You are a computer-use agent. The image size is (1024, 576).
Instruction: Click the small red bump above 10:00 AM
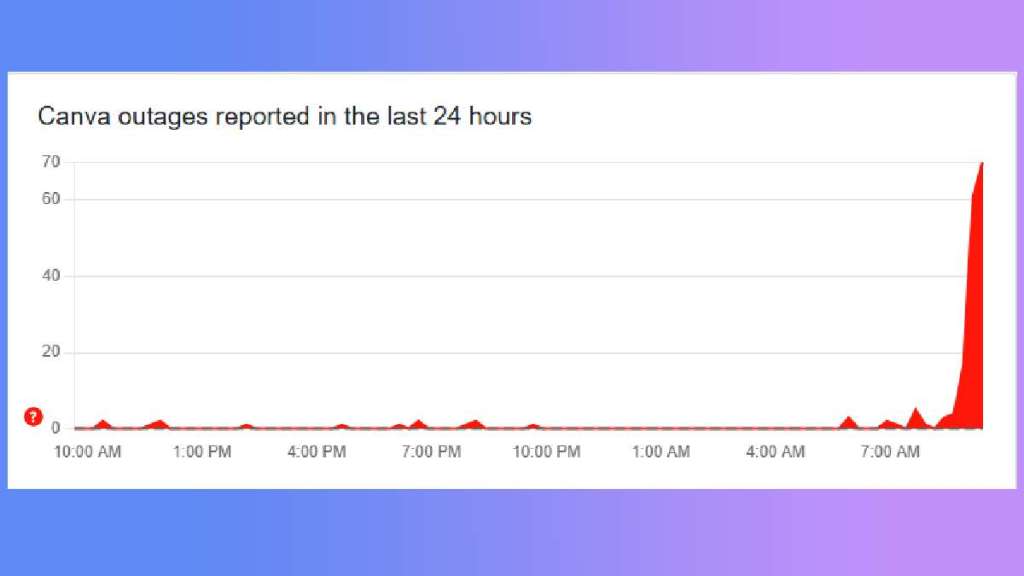102,424
